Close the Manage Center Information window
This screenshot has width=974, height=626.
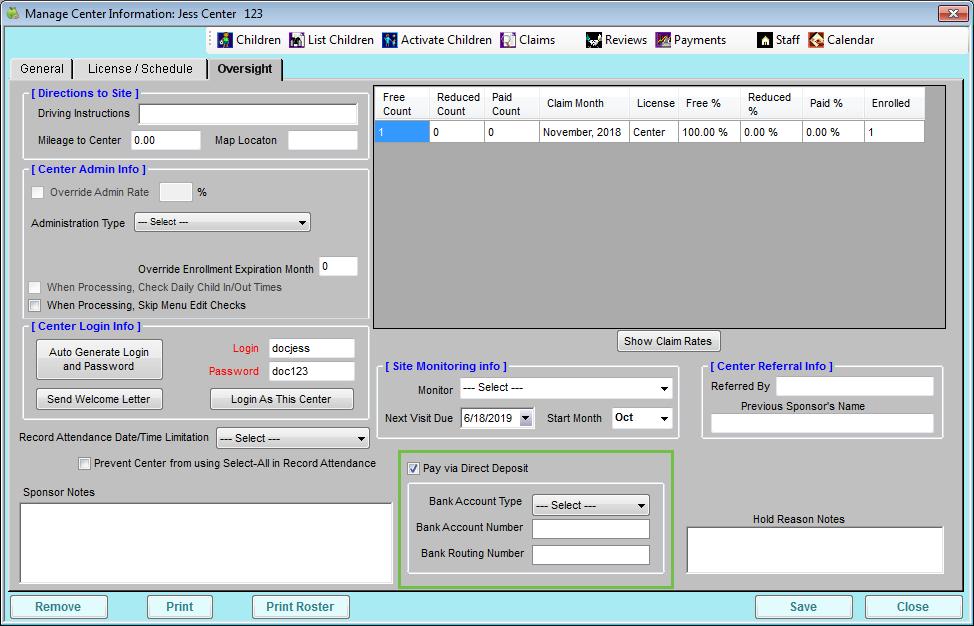(954, 13)
